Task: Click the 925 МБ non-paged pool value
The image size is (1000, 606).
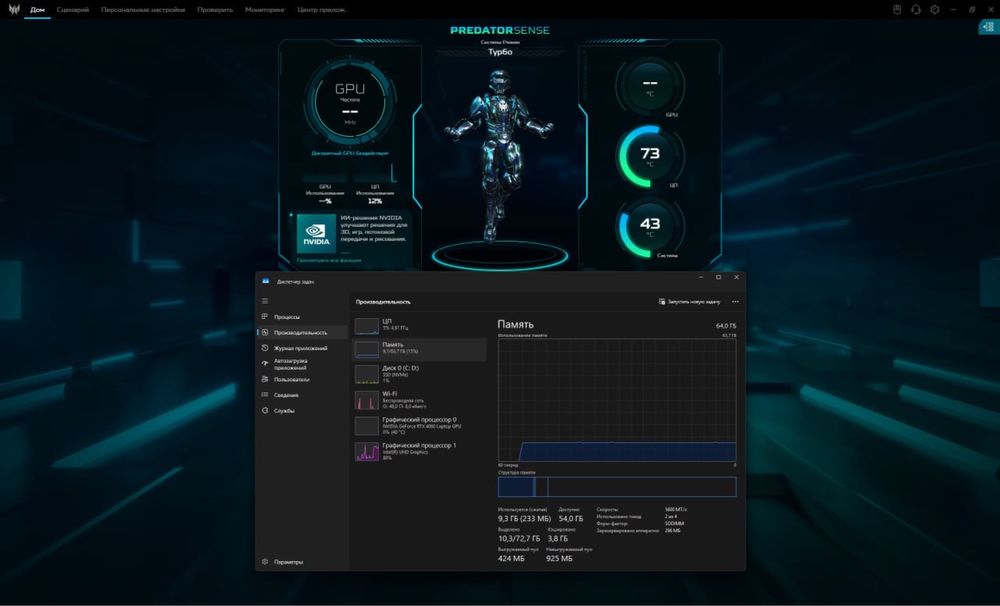Action: 559,558
